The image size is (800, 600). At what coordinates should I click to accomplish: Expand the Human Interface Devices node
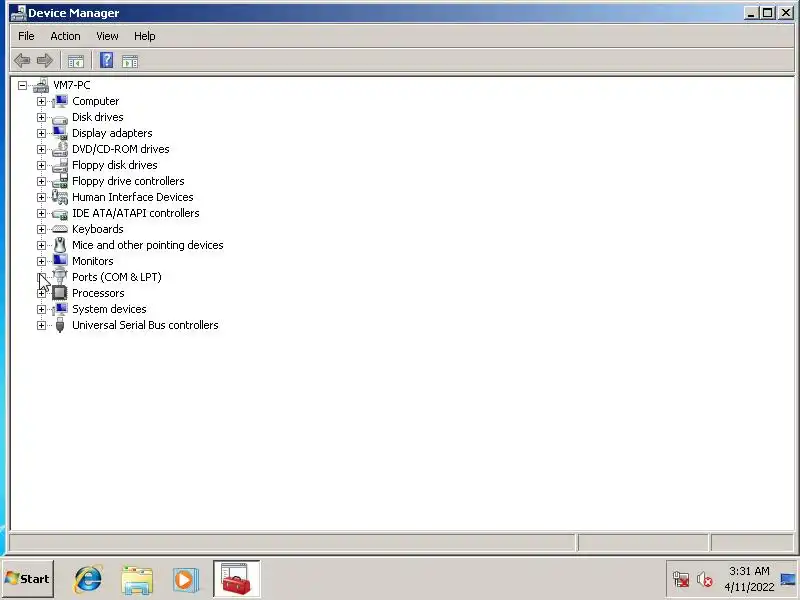41,197
